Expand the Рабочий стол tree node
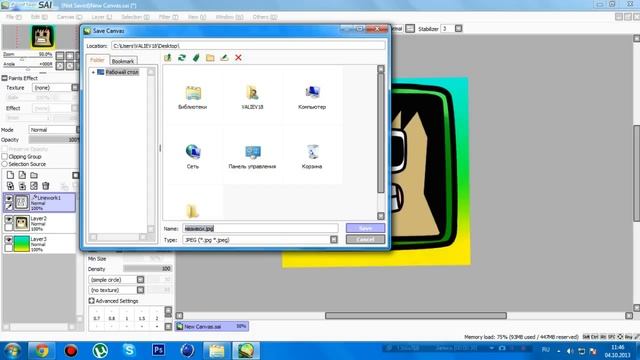The height and width of the screenshot is (360, 640). 93,72
